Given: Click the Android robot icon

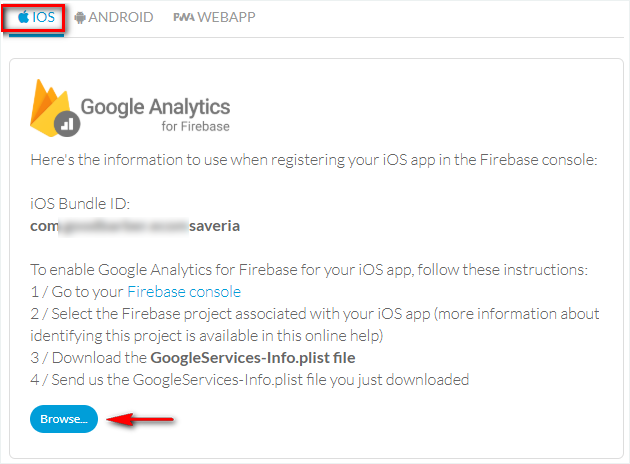Looking at the screenshot, I should point(79,17).
